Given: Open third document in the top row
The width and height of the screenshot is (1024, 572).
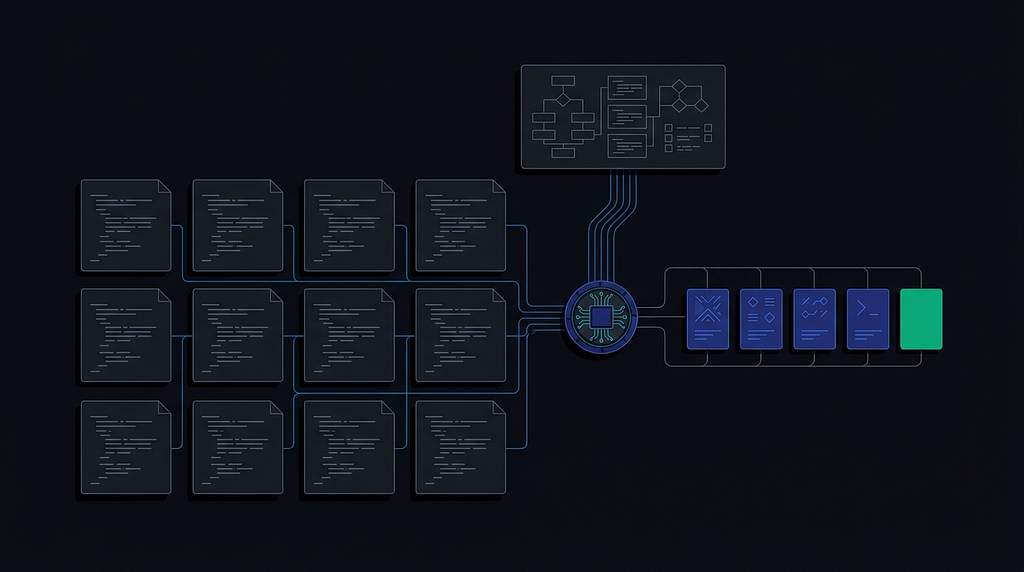Looking at the screenshot, I should point(349,225).
